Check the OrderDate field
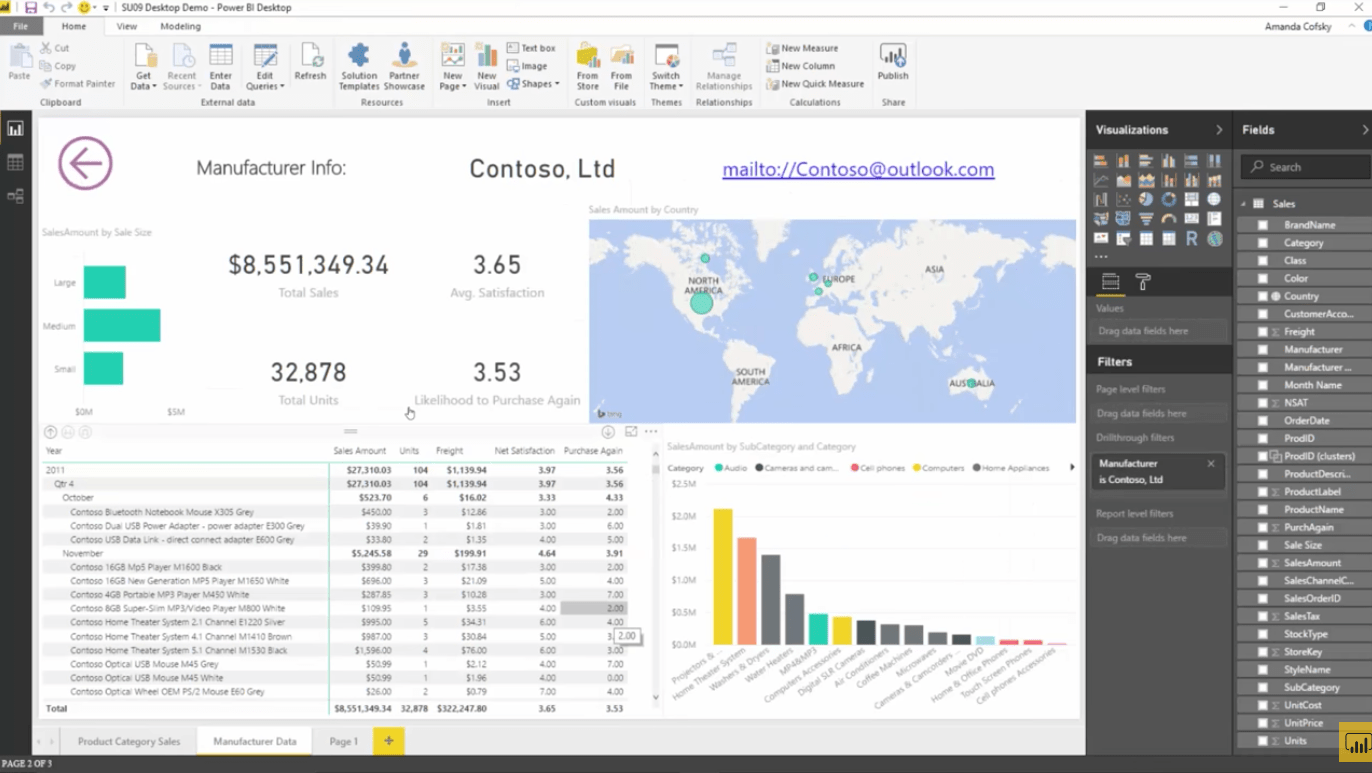This screenshot has height=773, width=1372. click(1263, 421)
